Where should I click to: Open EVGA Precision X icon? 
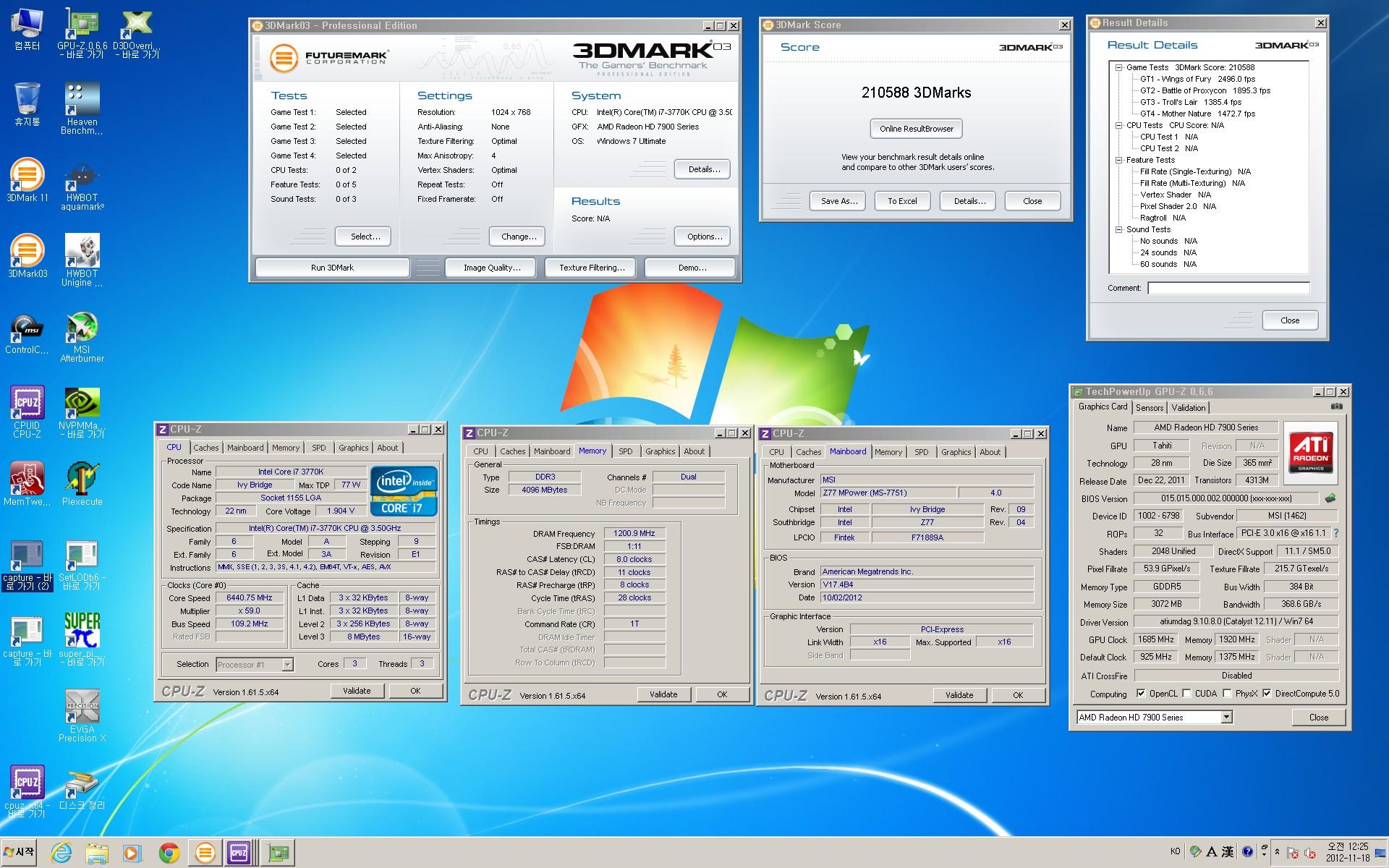(82, 715)
